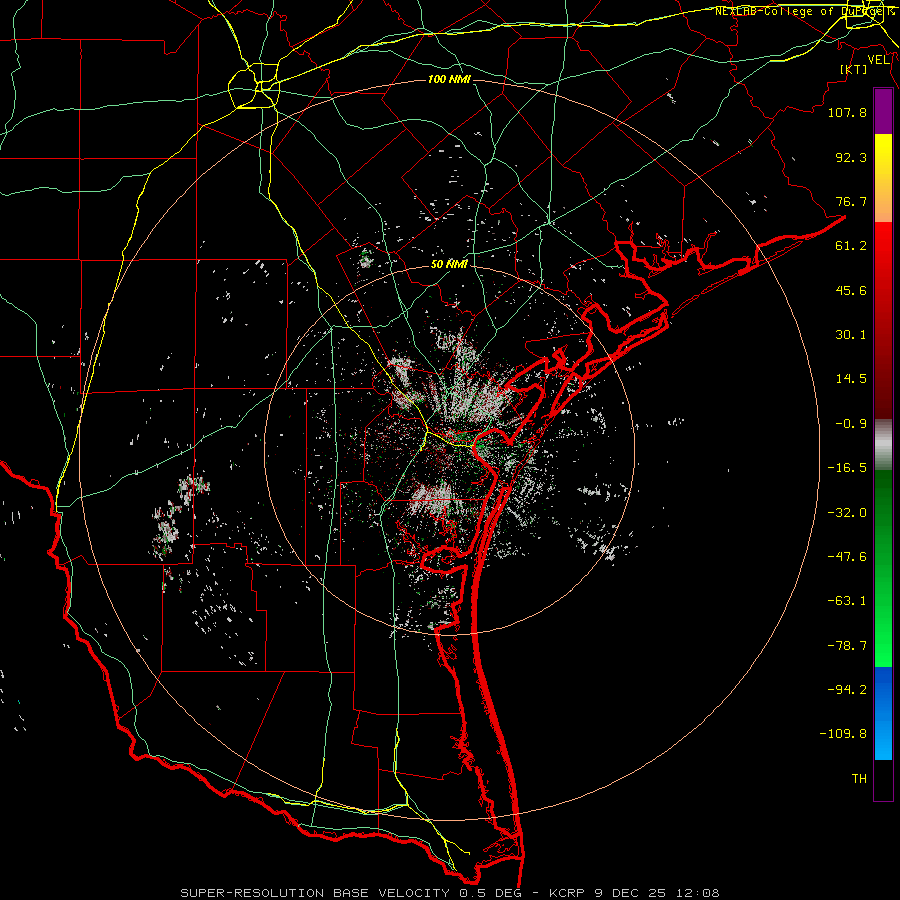The image size is (900, 900).
Task: Click the -78.7 velocity scale value
Action: (847, 646)
